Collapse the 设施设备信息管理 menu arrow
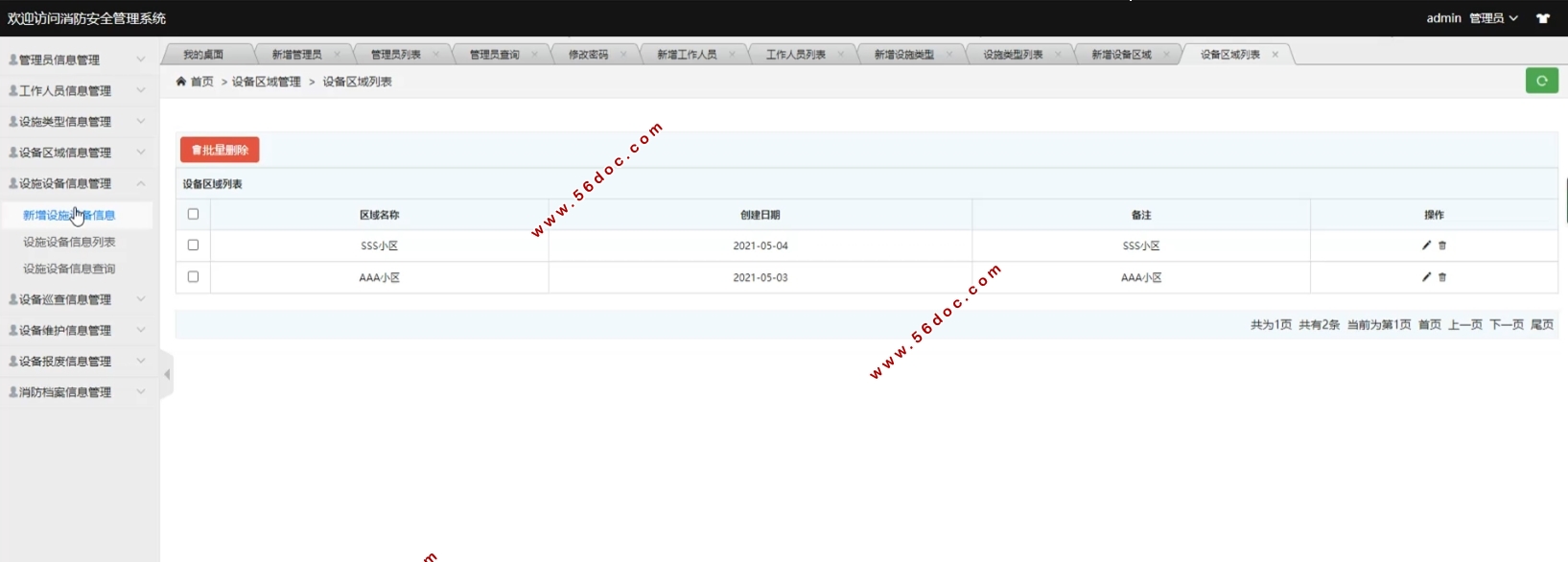Screen dimensions: 1568x562 point(141,183)
